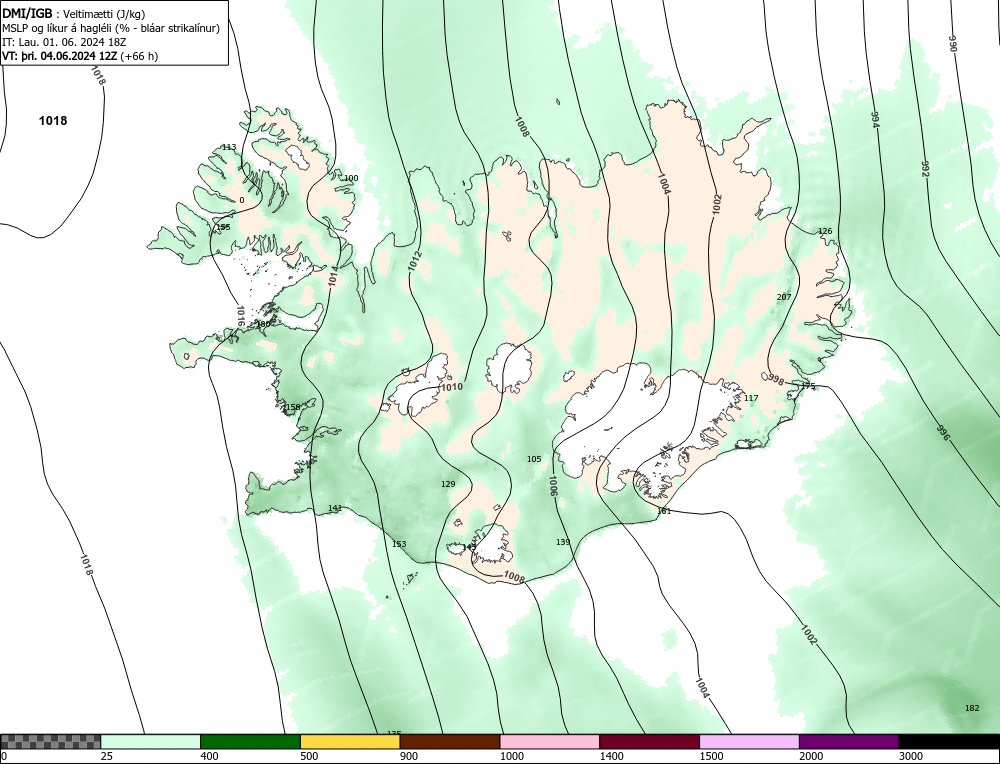Select the station value 207
1000x764 pixels.
tap(784, 297)
